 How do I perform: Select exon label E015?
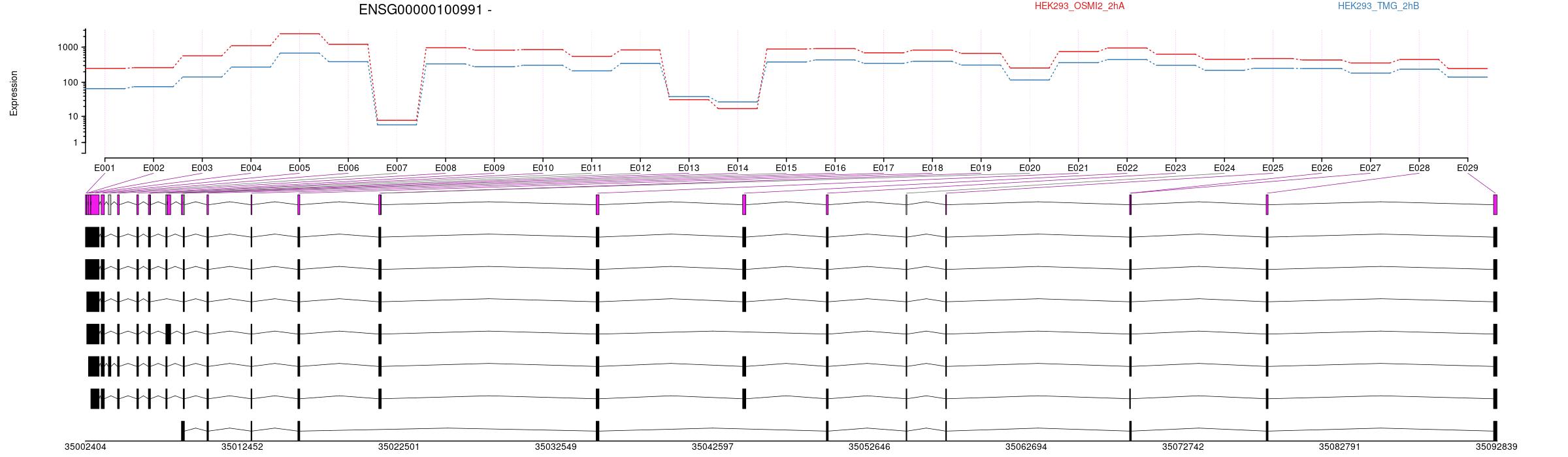[x=786, y=168]
